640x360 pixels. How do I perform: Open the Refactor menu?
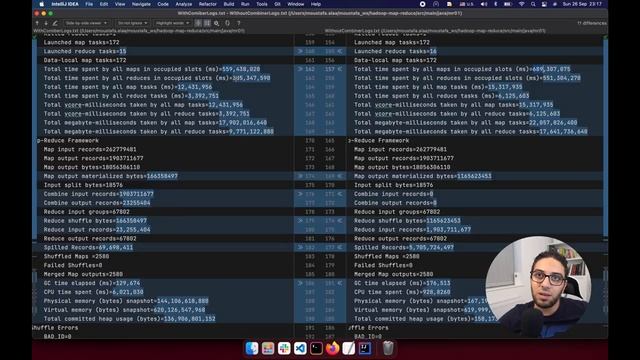208,4
